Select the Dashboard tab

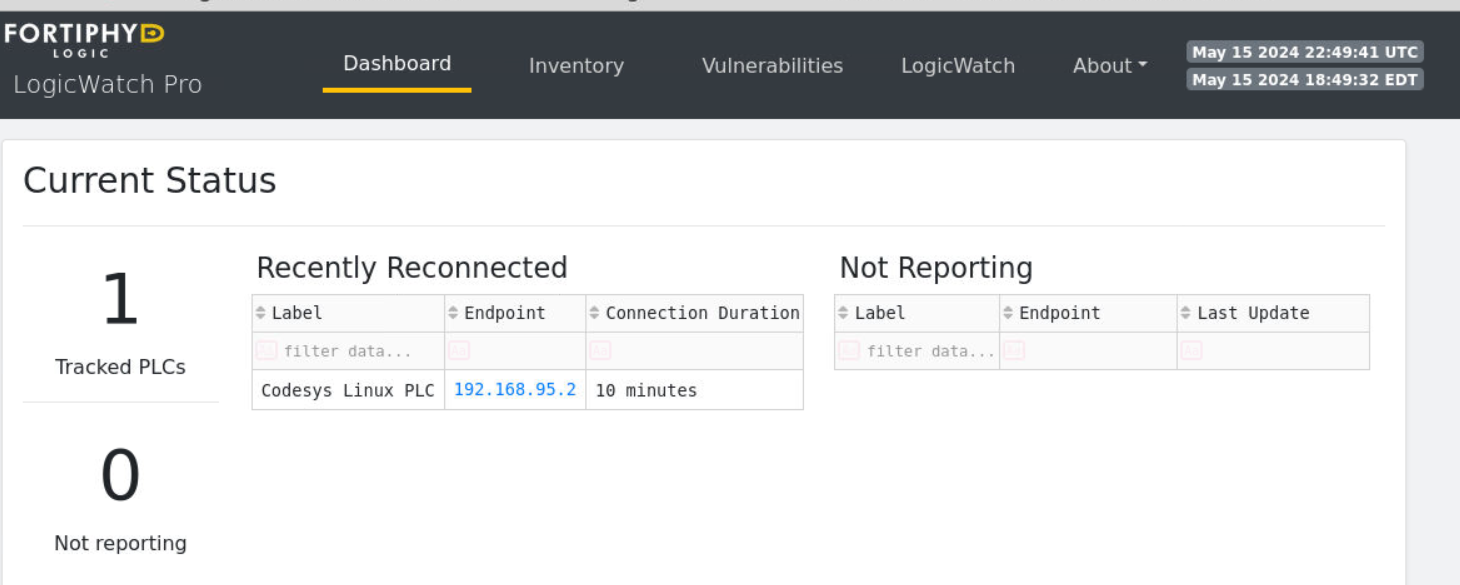click(x=397, y=64)
